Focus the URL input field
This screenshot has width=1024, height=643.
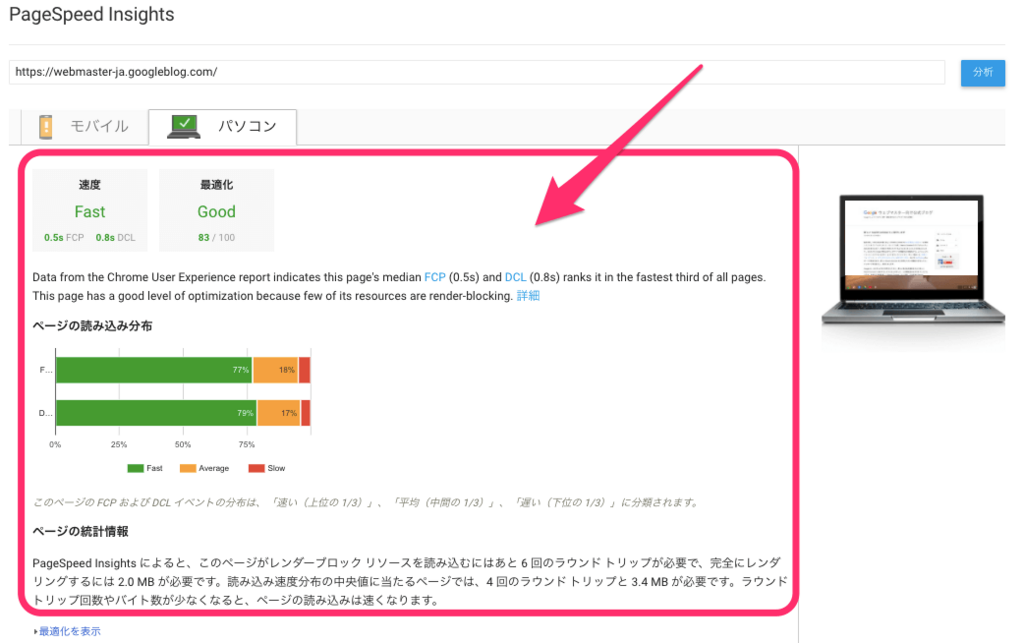[477, 72]
